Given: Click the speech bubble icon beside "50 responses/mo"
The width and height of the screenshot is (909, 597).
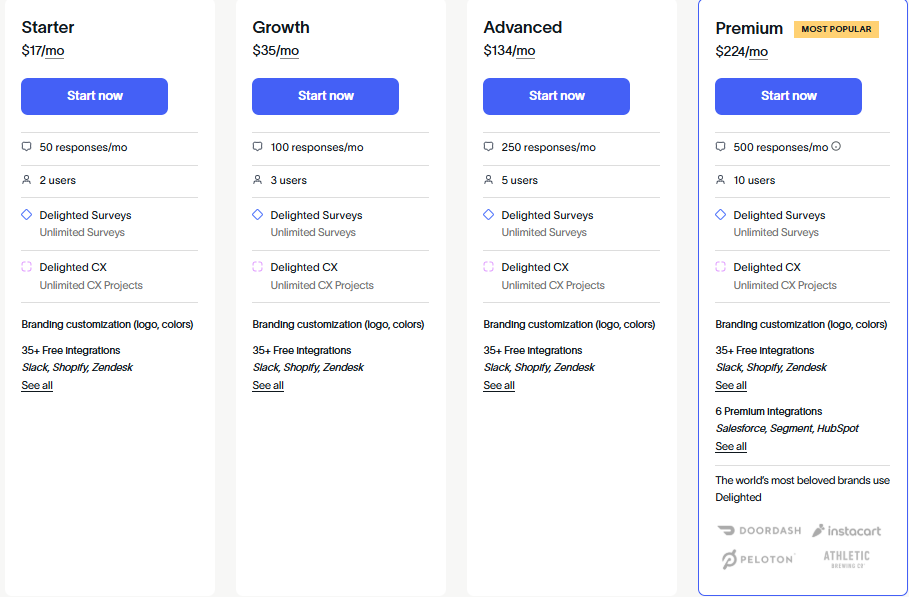Looking at the screenshot, I should click(x=26, y=146).
